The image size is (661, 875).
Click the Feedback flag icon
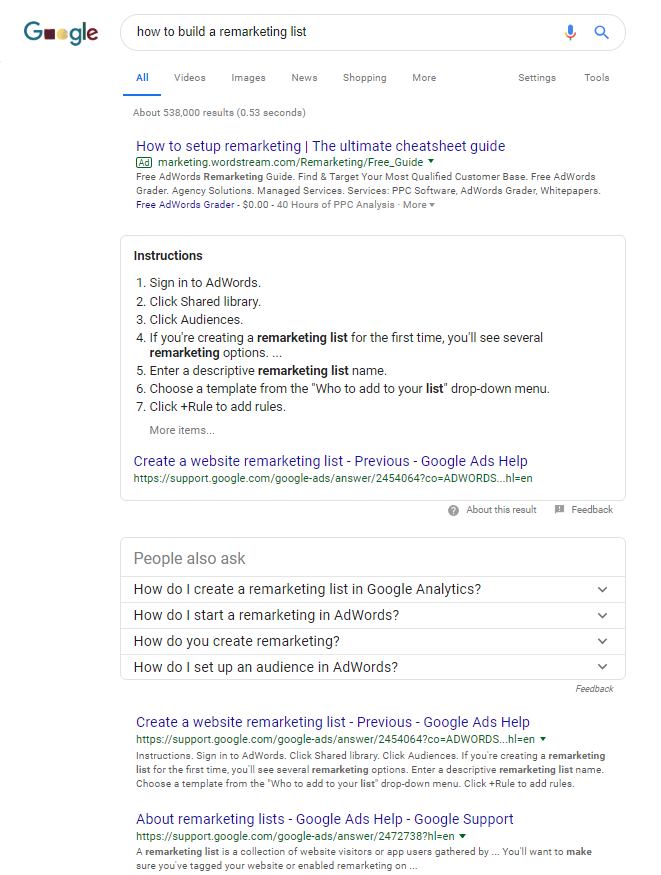click(559, 510)
